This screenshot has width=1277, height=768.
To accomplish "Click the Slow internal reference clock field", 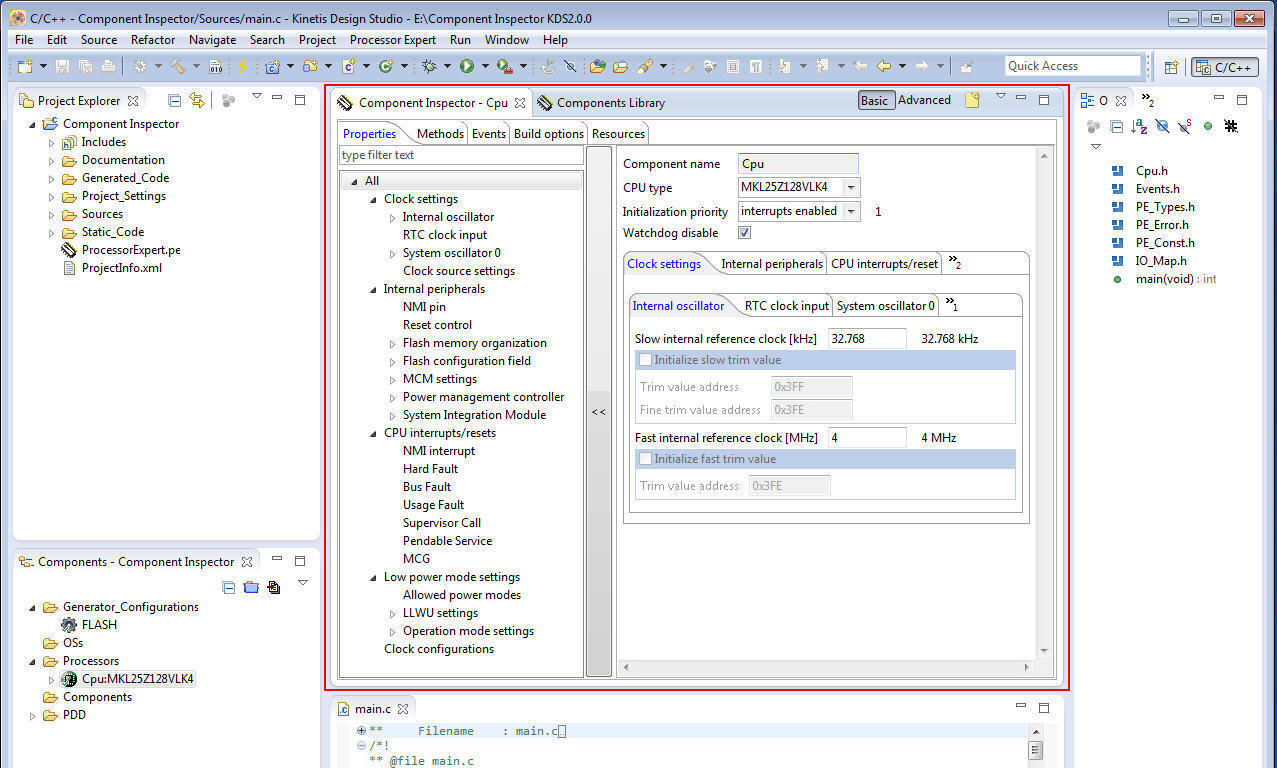I will [x=867, y=338].
